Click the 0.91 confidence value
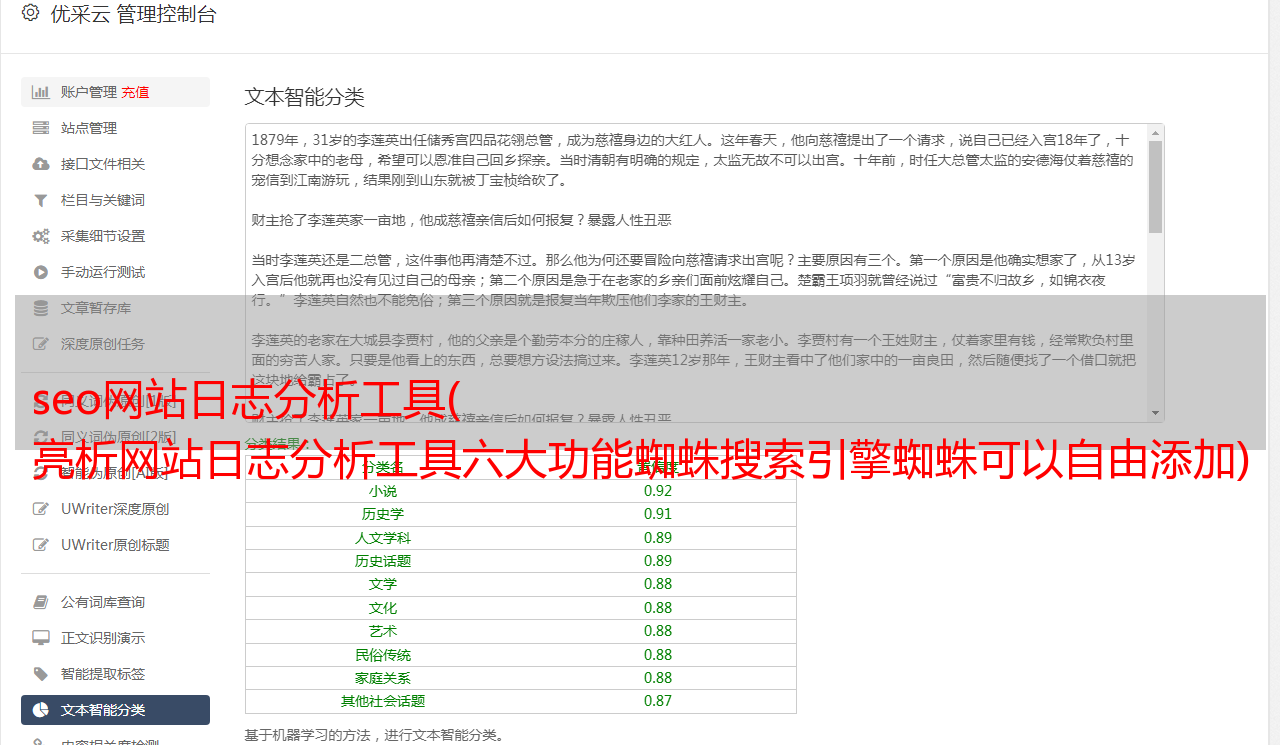 coord(658,514)
